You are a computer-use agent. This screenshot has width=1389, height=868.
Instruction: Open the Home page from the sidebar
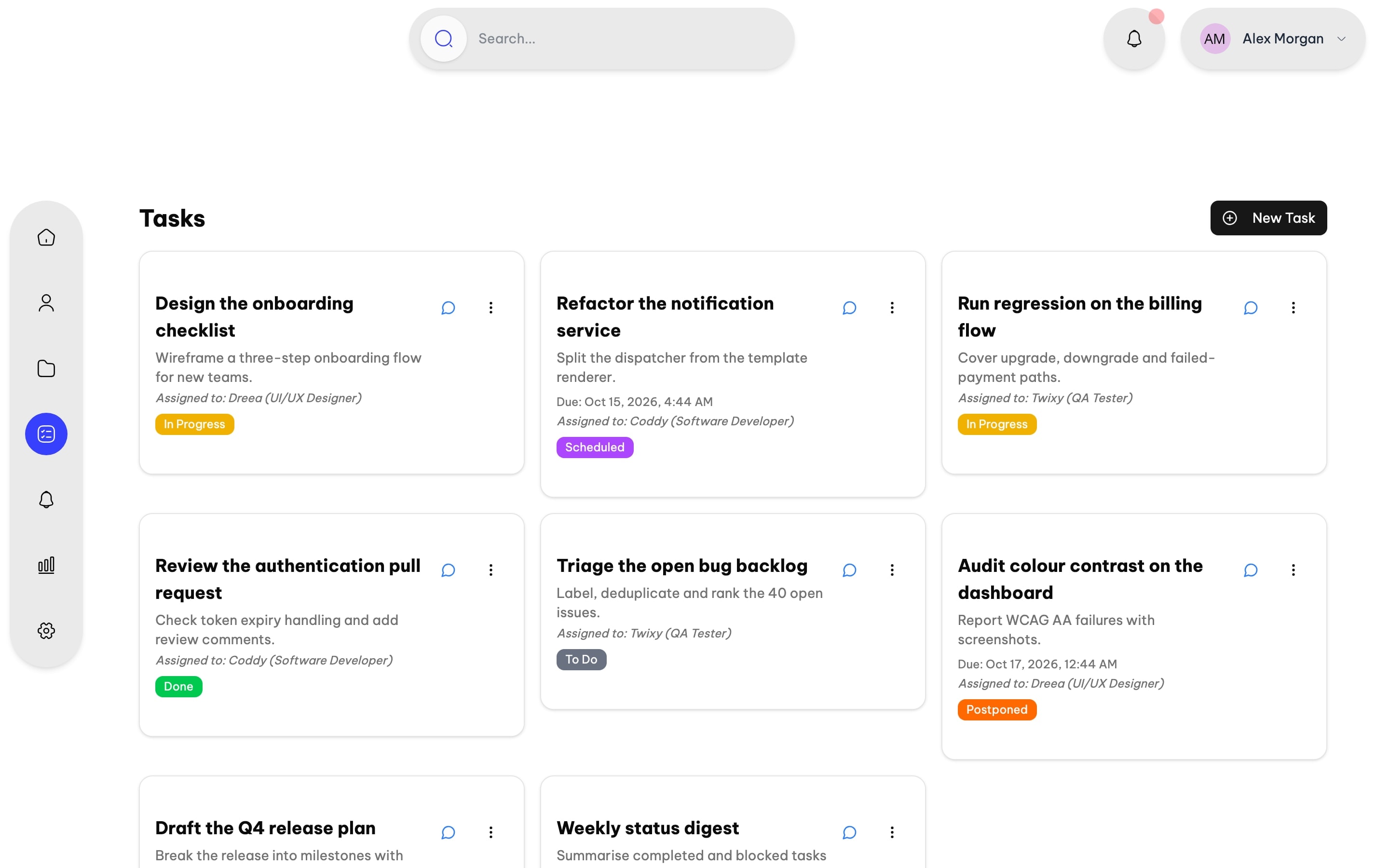(46, 237)
